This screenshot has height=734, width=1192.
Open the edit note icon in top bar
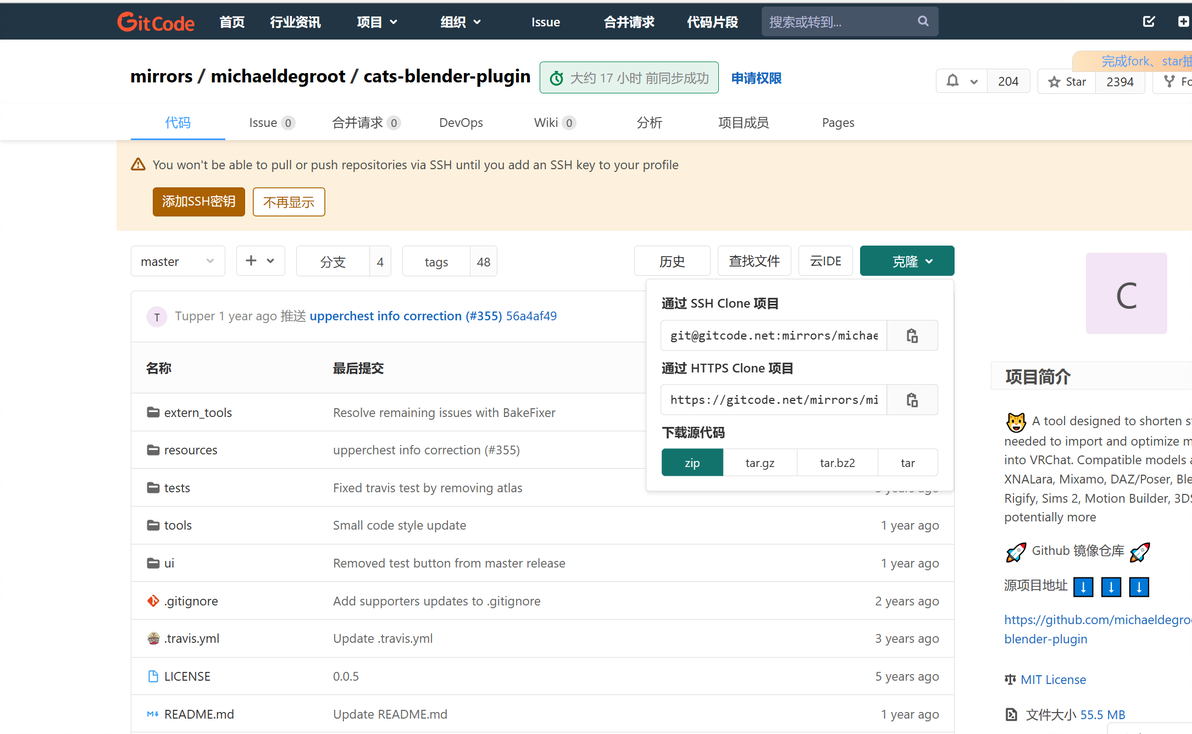[1149, 21]
